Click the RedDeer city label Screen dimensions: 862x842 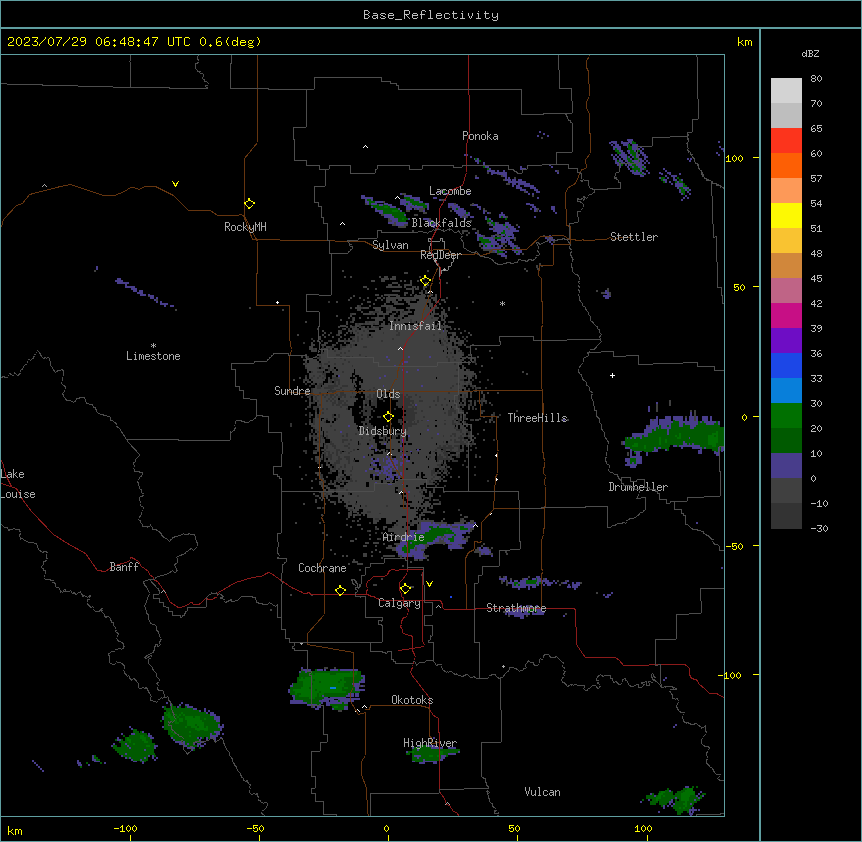coord(440,255)
